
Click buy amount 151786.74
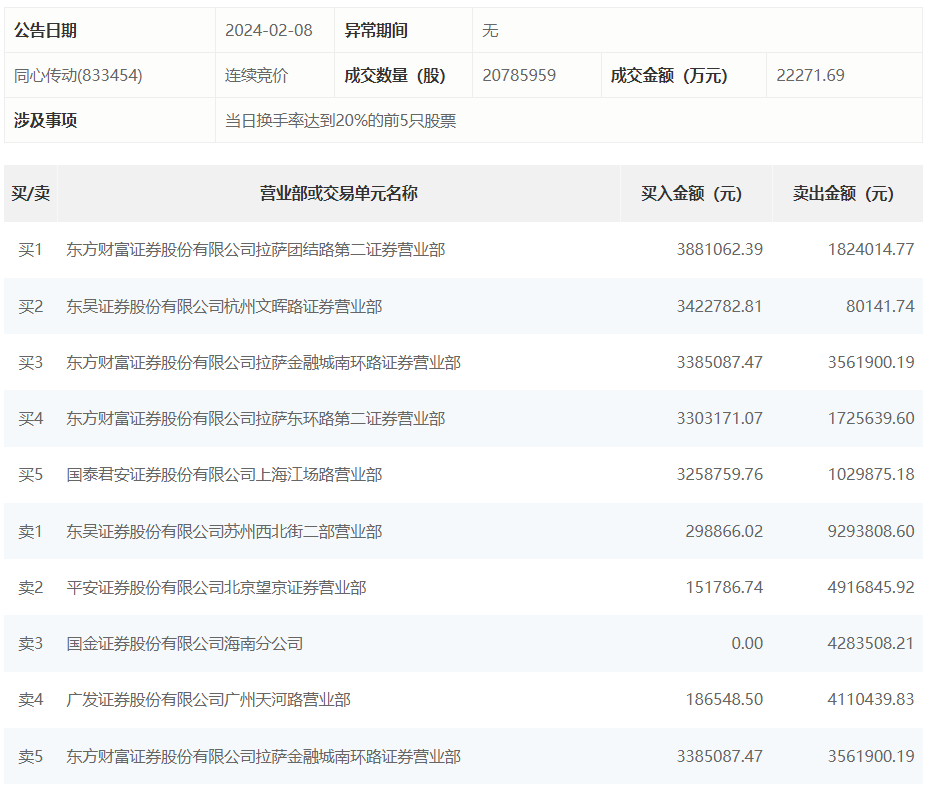click(724, 587)
